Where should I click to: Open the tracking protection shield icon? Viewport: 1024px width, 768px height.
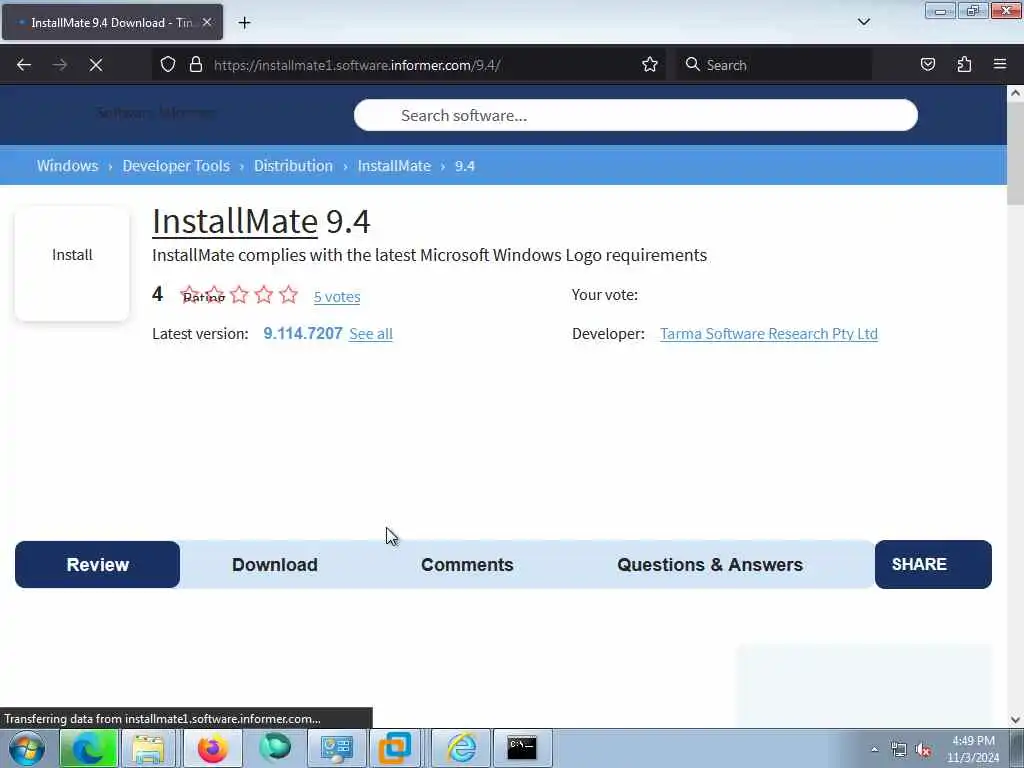click(x=168, y=65)
